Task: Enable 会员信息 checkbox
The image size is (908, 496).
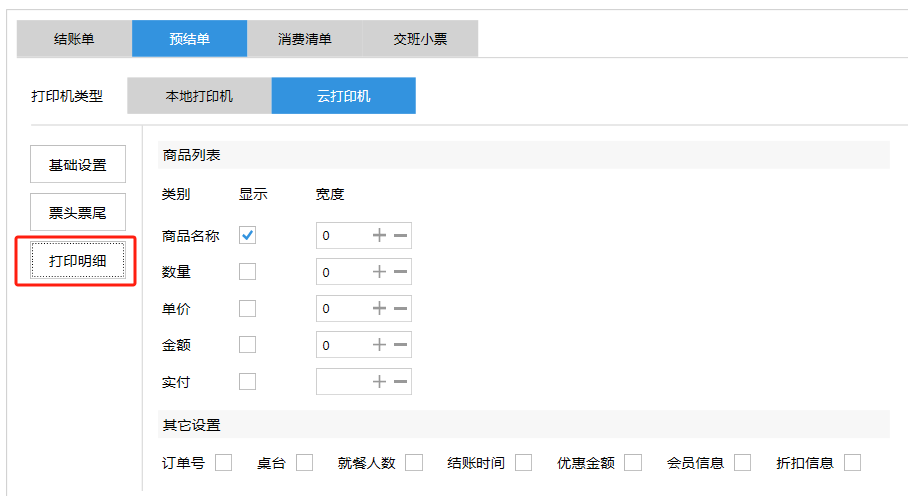Action: (742, 462)
